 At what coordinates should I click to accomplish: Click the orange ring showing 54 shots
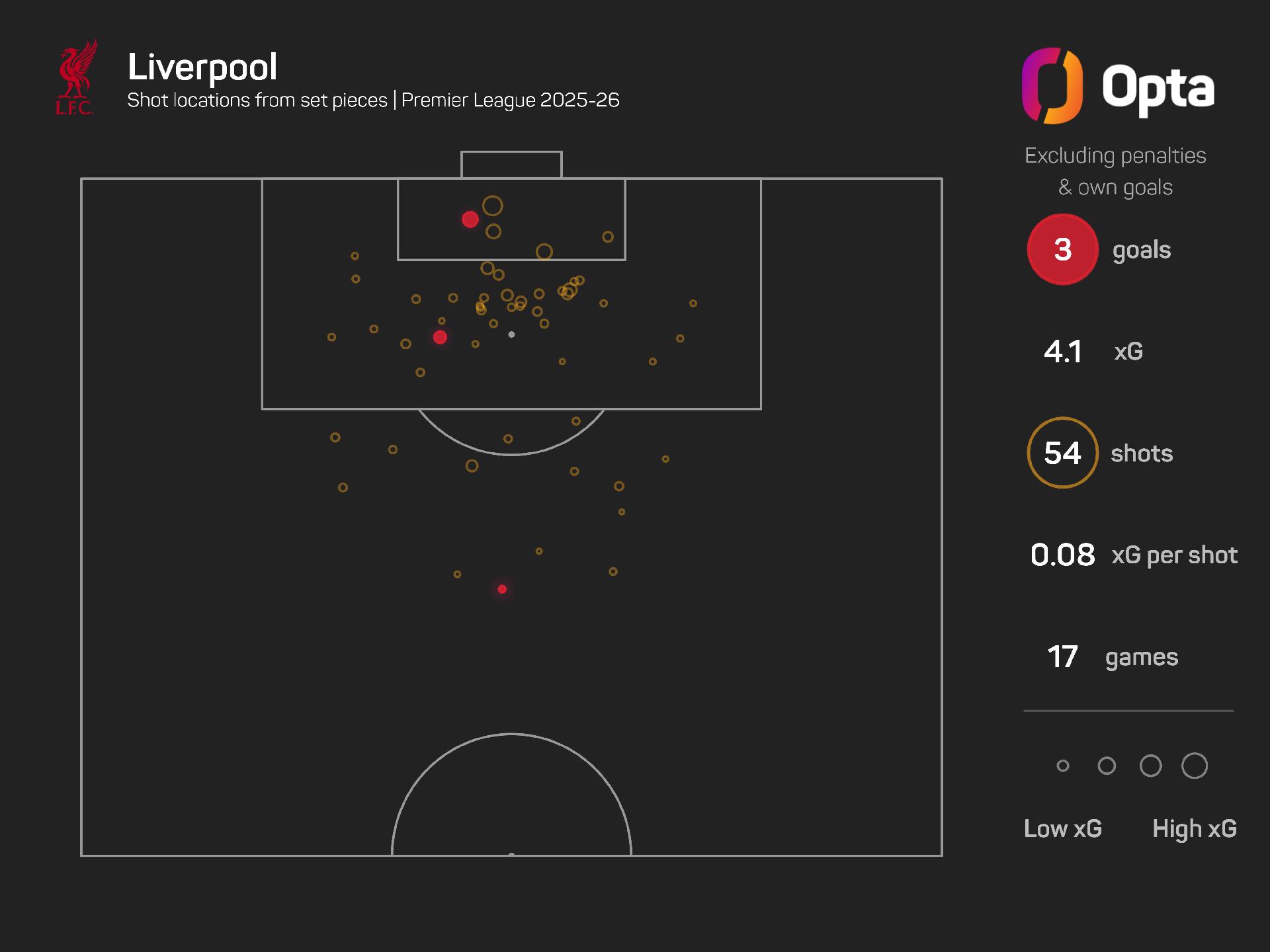(1062, 453)
